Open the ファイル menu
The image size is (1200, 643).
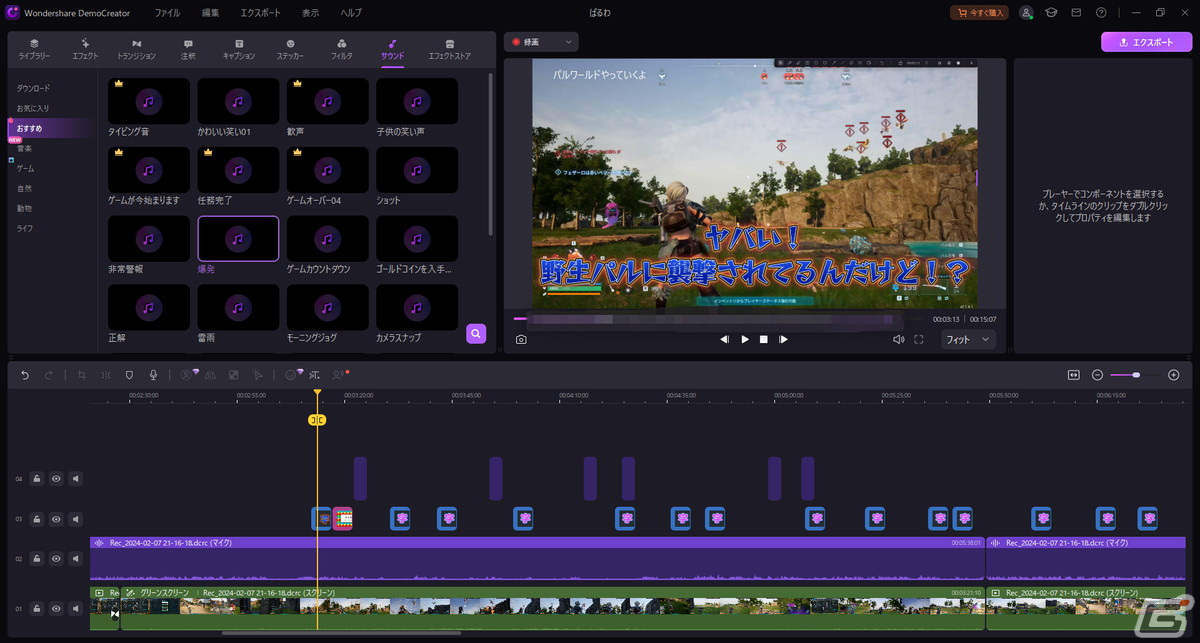click(167, 13)
